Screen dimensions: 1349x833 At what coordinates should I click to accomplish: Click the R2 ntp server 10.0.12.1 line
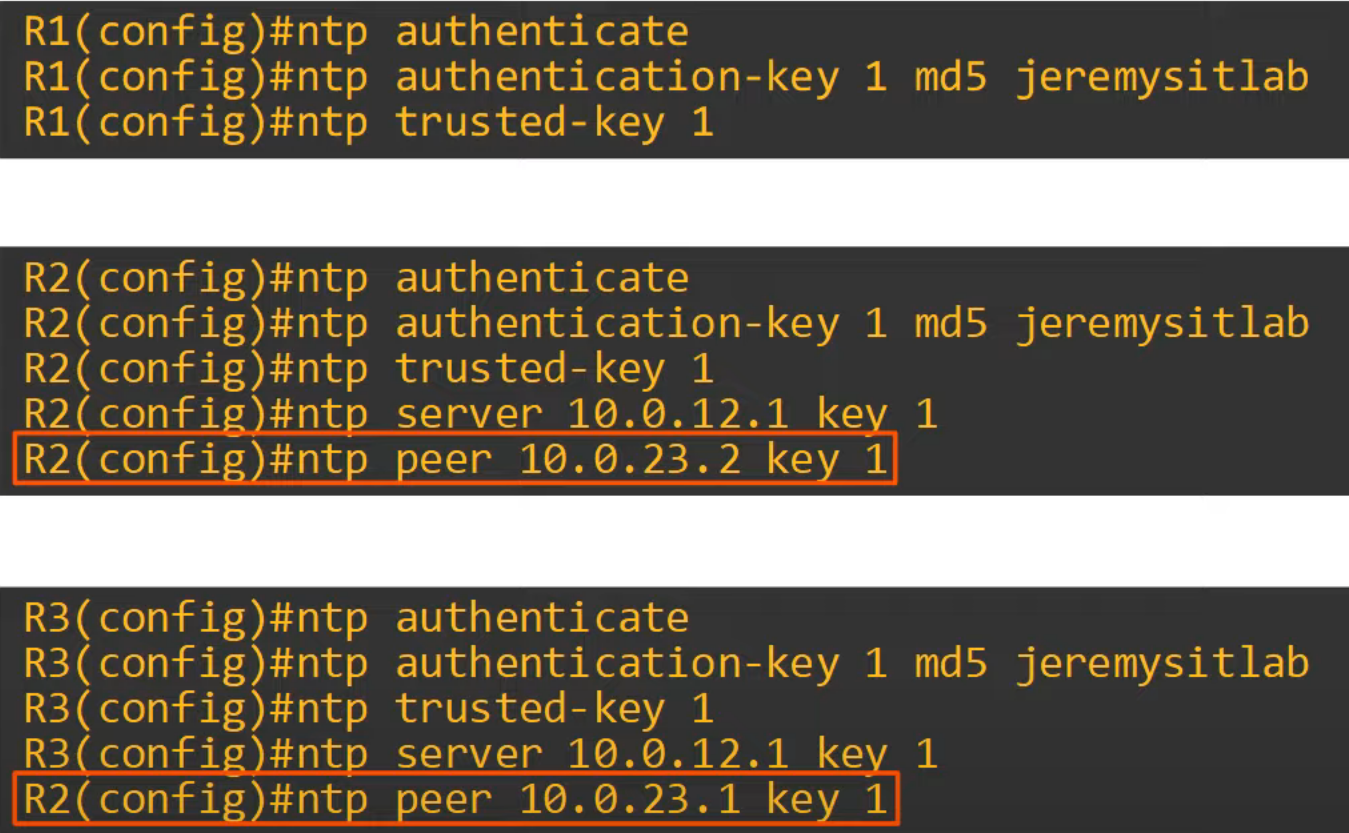coord(480,414)
